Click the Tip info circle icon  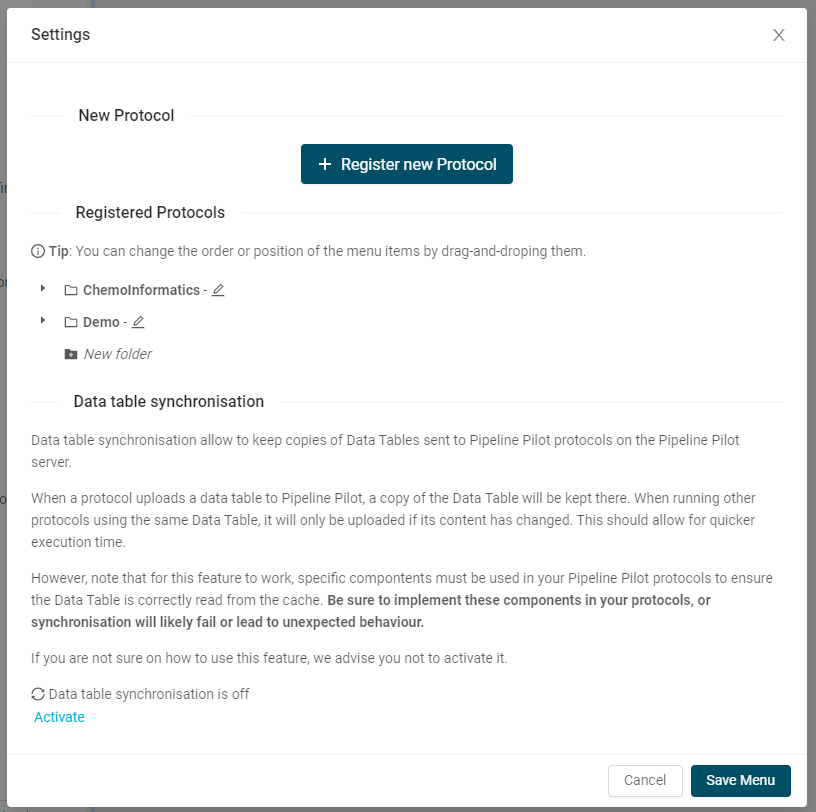click(x=38, y=251)
